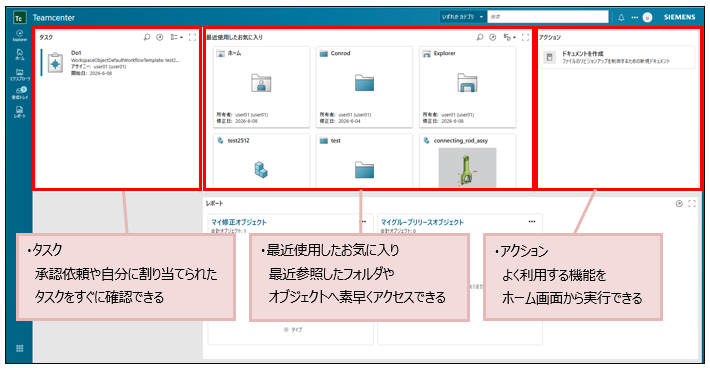Open more options for マイグループリリースオブジェクト
Screen dimensions: 710x370
(532, 221)
